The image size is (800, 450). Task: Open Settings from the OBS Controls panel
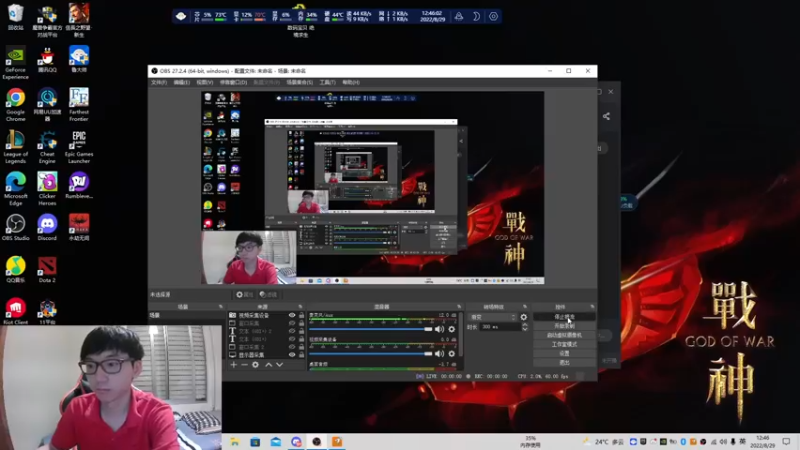(564, 353)
